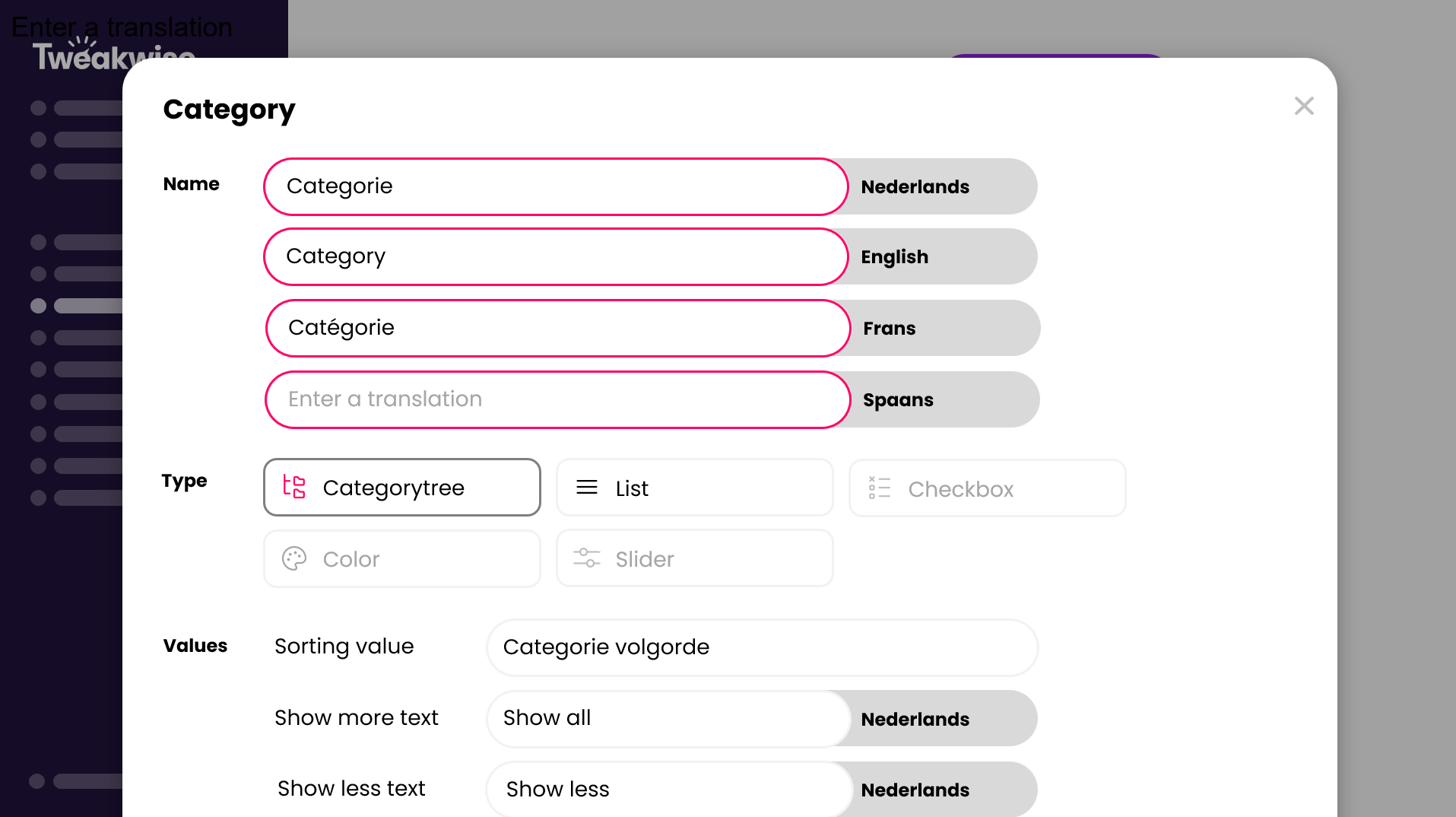Select the Slider type option
1456x817 pixels.
coord(695,558)
